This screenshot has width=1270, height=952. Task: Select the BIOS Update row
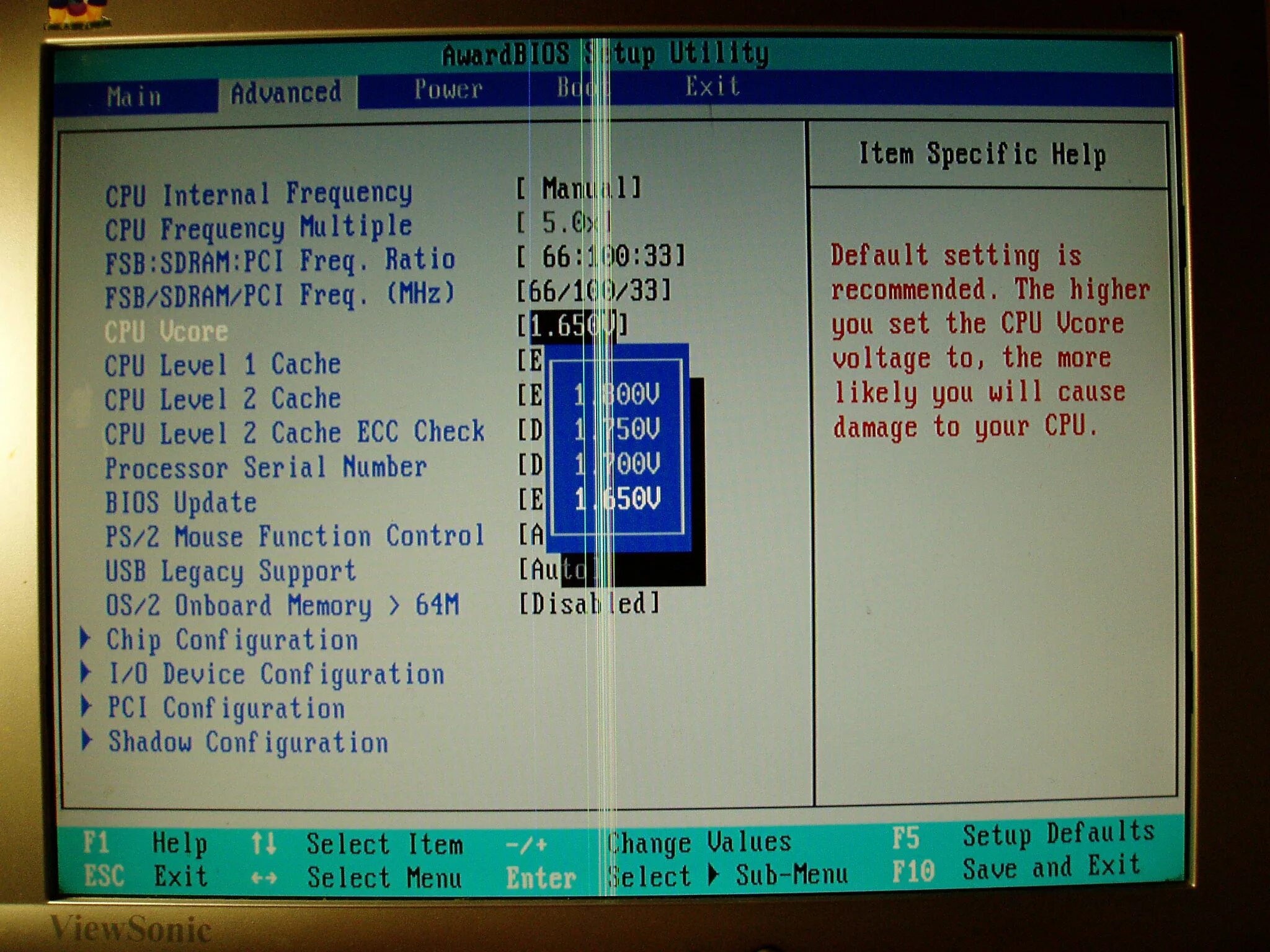pos(180,503)
